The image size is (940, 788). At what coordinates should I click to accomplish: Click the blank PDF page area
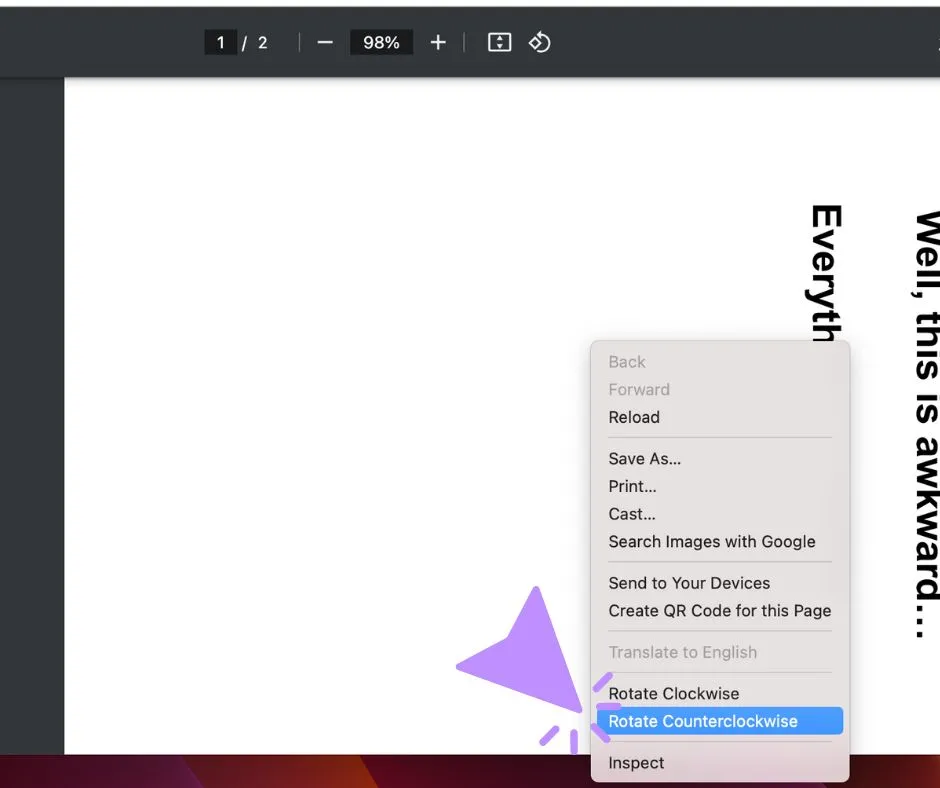coord(300,400)
